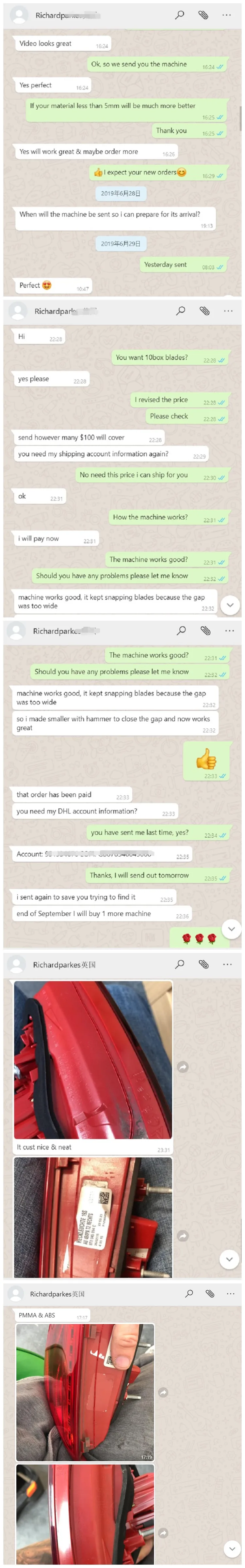
Task: Forward the red tail light photo captioned 'It cust nice & neat'
Action: (183, 1066)
